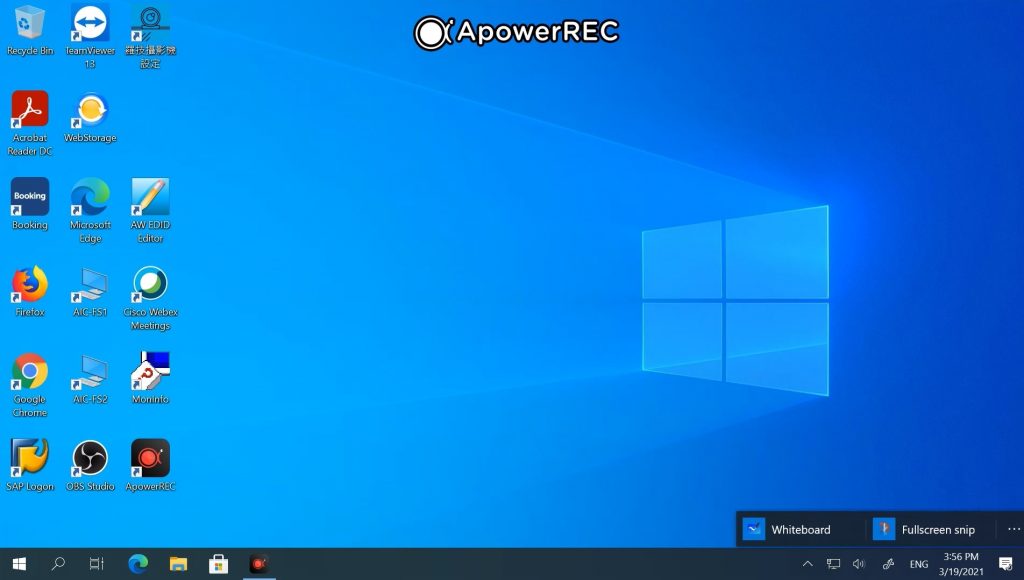The image size is (1024, 580).
Task: Change ENG input language indicator
Action: click(x=919, y=564)
